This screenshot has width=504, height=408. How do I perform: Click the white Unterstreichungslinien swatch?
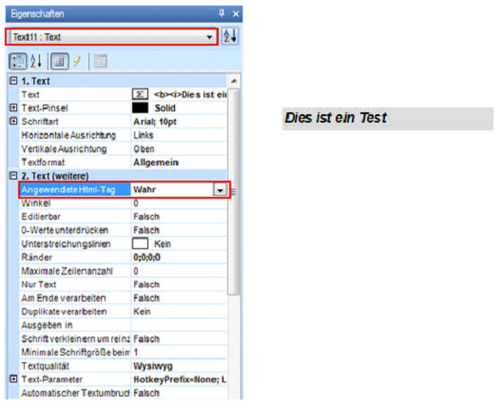pos(140,244)
